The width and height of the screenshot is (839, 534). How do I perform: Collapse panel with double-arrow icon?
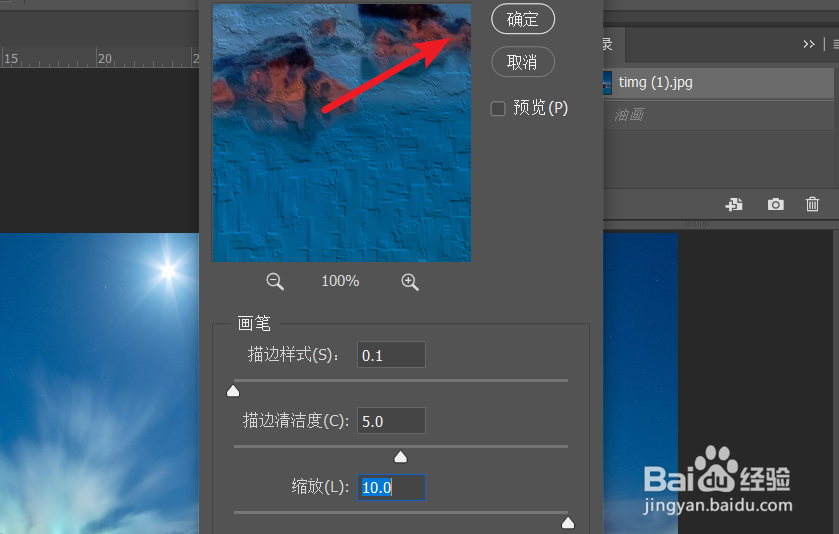[809, 44]
